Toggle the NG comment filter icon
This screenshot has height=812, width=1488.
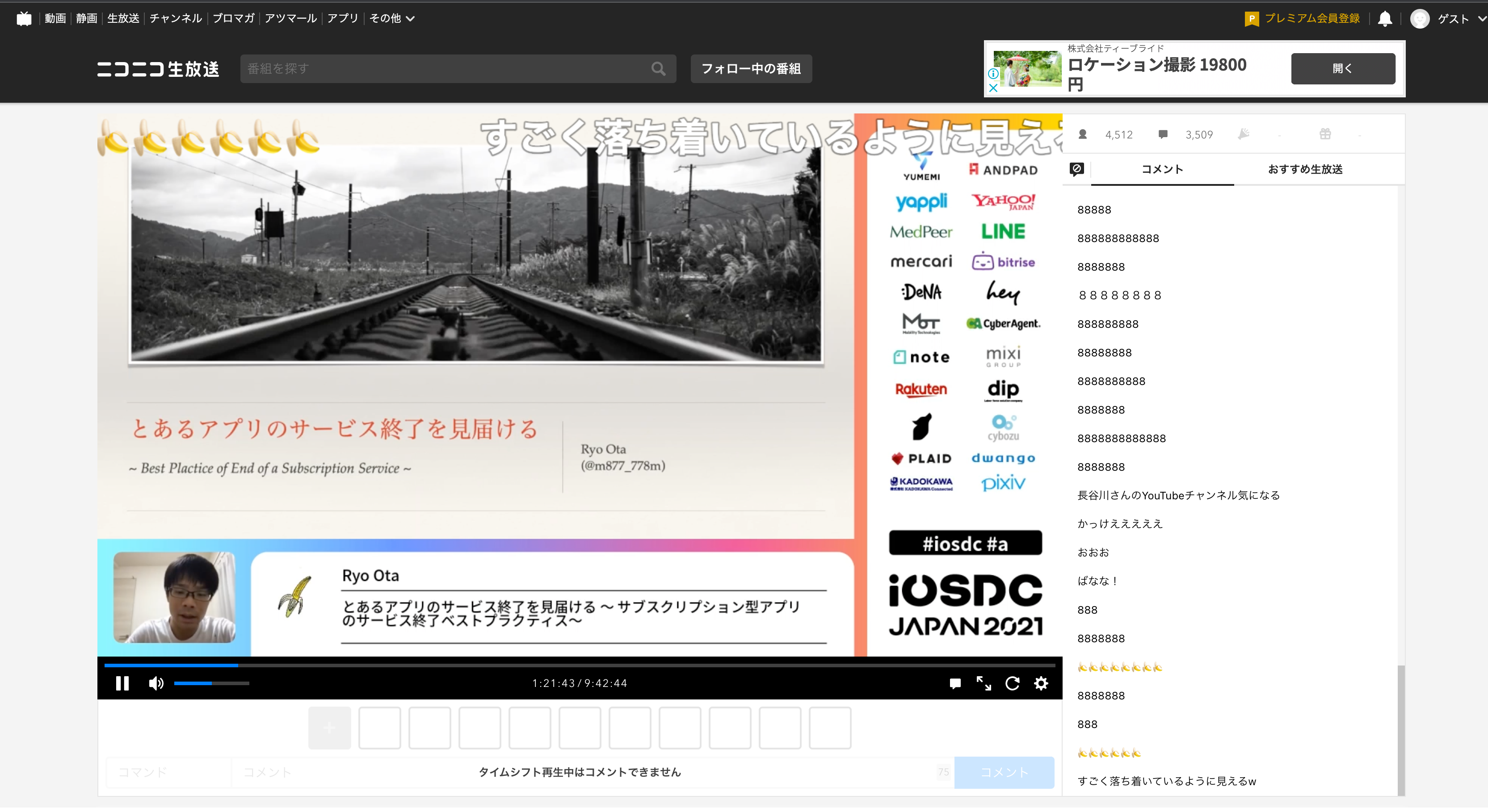[x=1077, y=169]
